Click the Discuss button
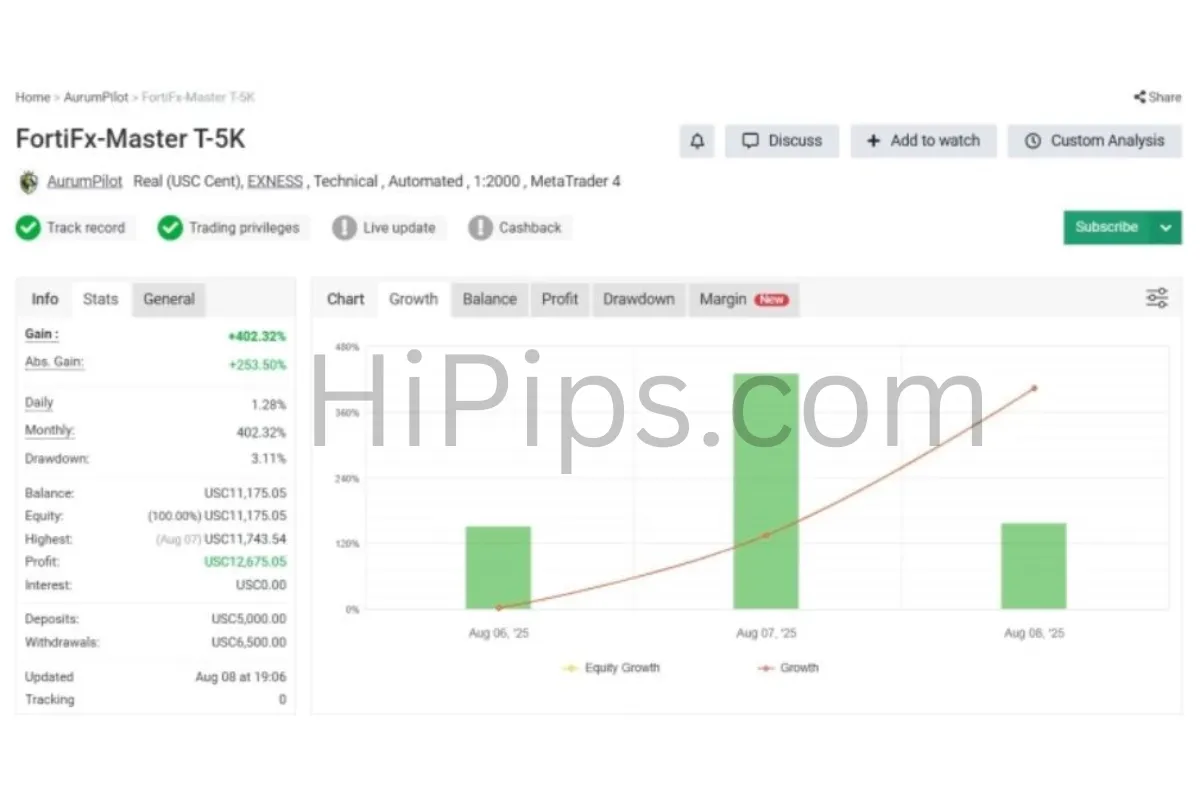Image resolution: width=1200 pixels, height=800 pixels. tap(782, 141)
